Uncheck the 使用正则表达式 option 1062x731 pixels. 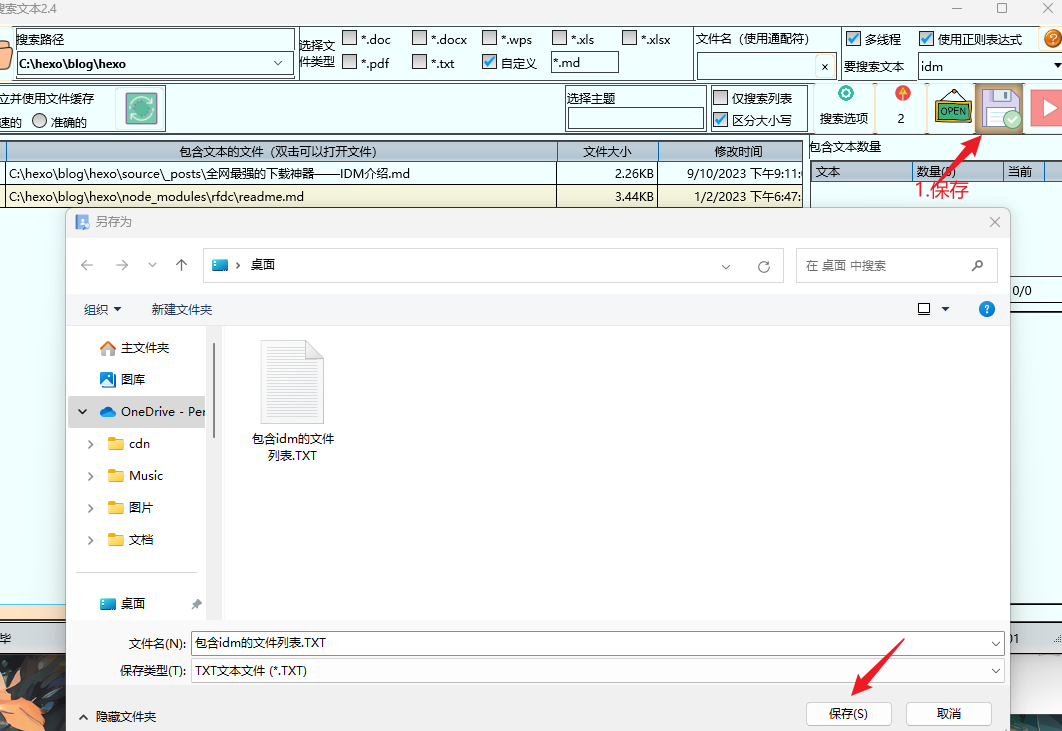point(927,39)
